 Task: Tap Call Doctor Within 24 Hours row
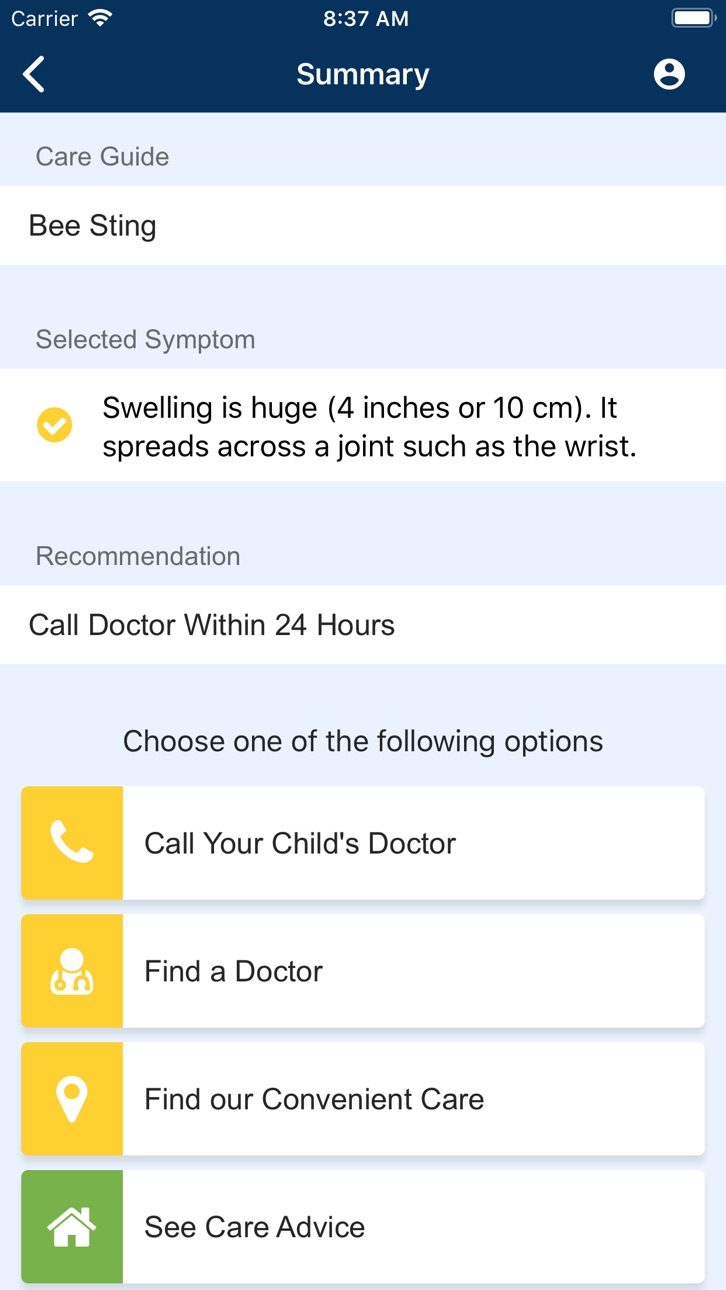point(363,625)
